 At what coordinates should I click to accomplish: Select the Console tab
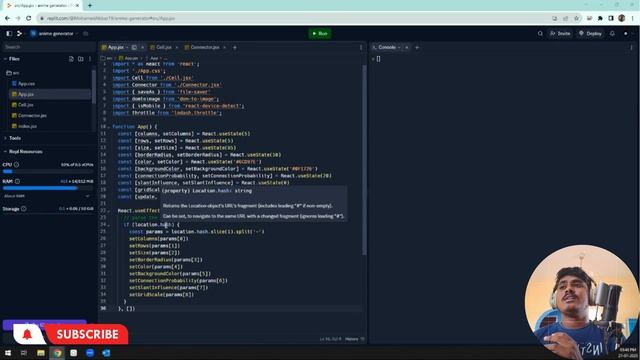(x=386, y=47)
